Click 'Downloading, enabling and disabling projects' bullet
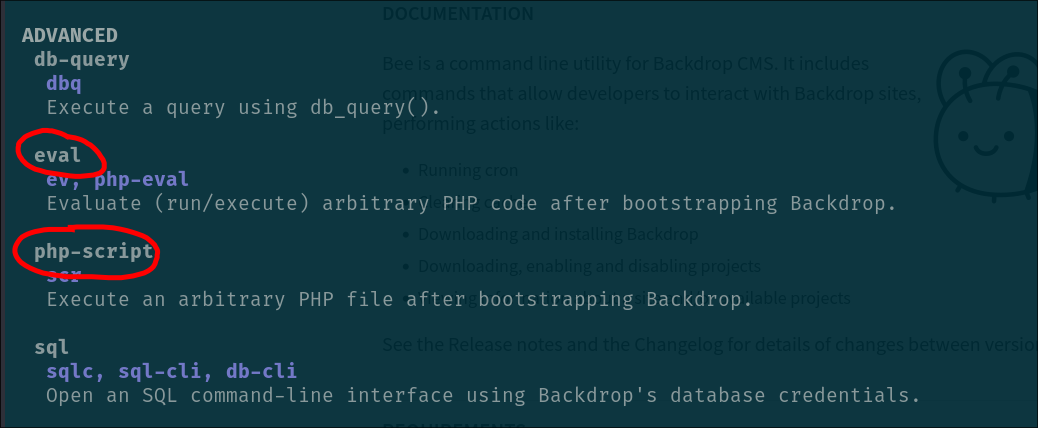 point(588,266)
